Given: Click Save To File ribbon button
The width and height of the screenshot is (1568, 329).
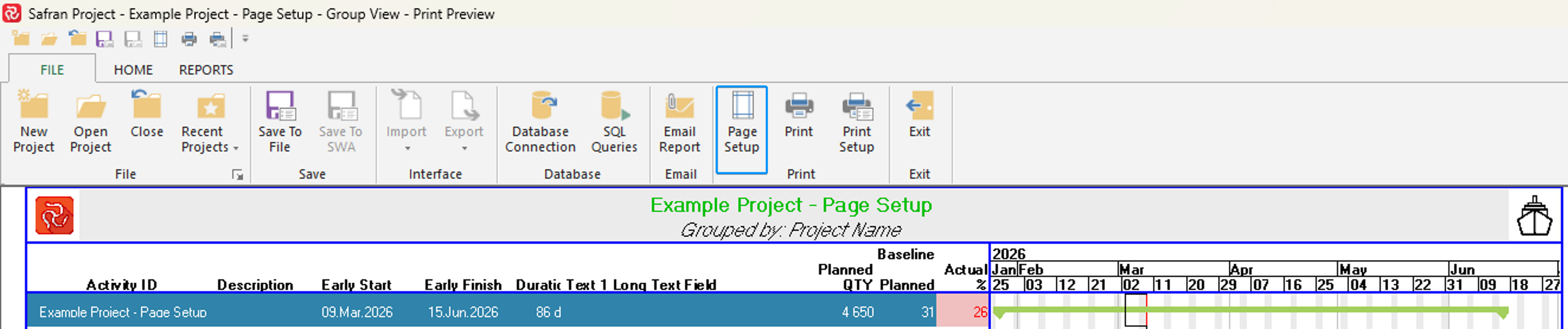Looking at the screenshot, I should click(280, 122).
